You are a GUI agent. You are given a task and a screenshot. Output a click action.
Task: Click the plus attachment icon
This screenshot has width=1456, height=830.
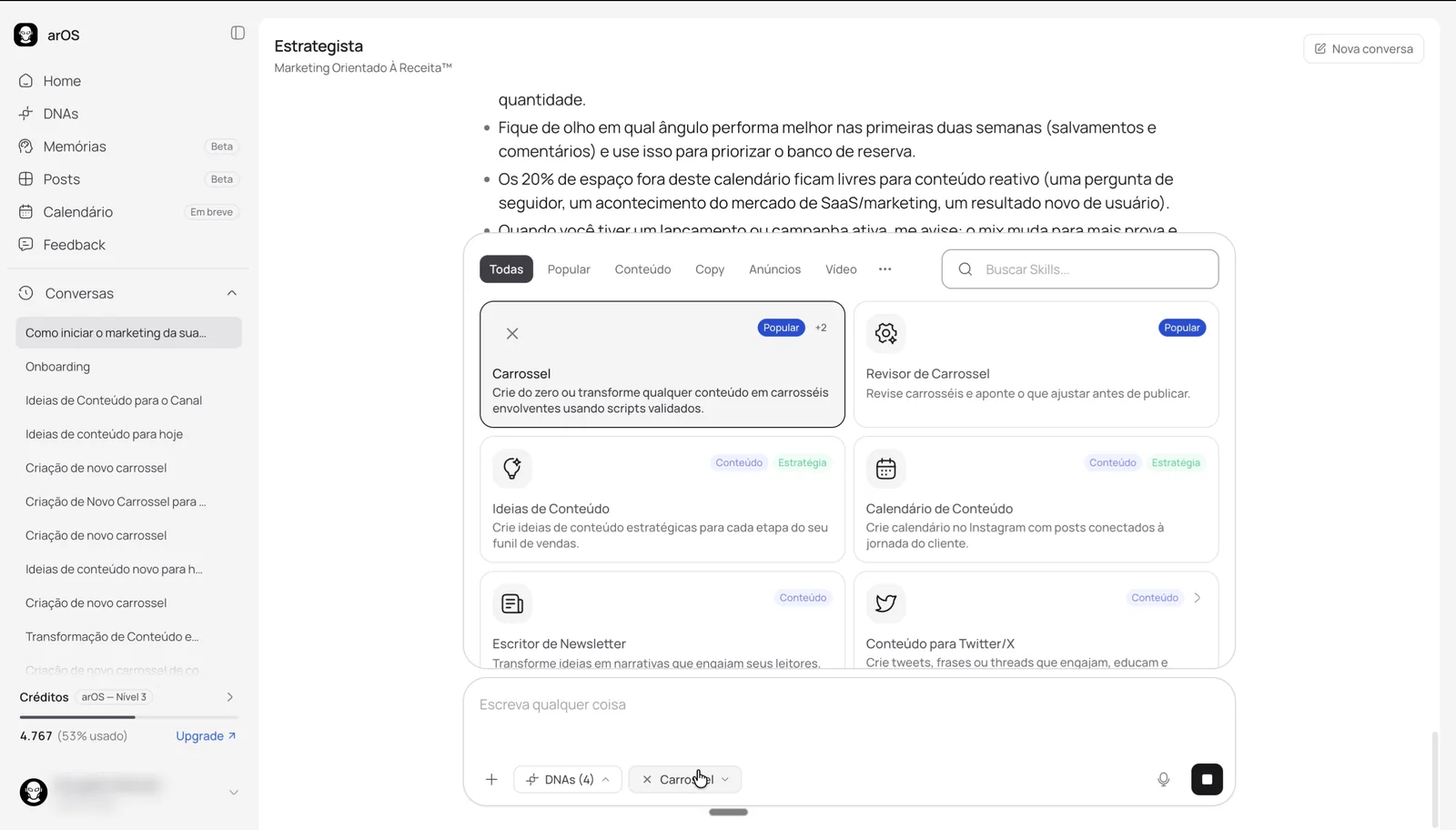coord(491,779)
